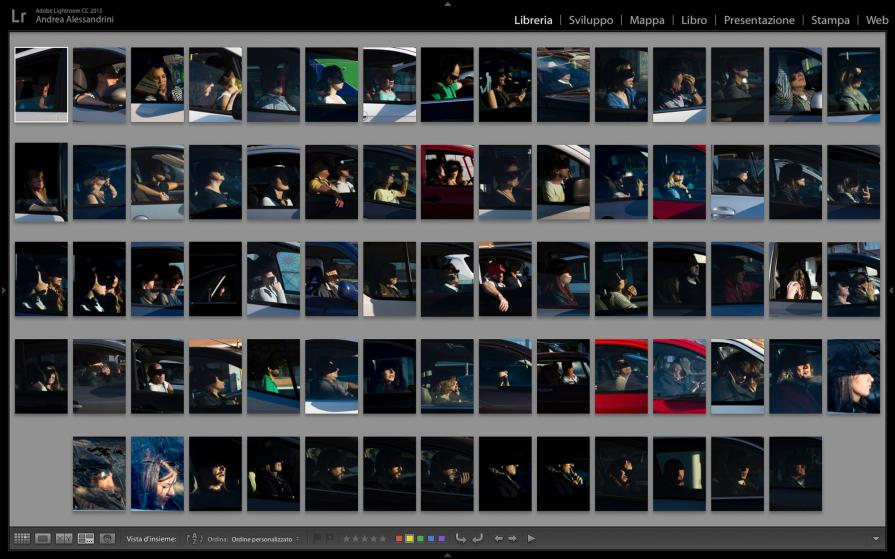This screenshot has width=895, height=559.
Task: Expand the hidden bottom filmstrip panel
Action: click(x=447, y=555)
